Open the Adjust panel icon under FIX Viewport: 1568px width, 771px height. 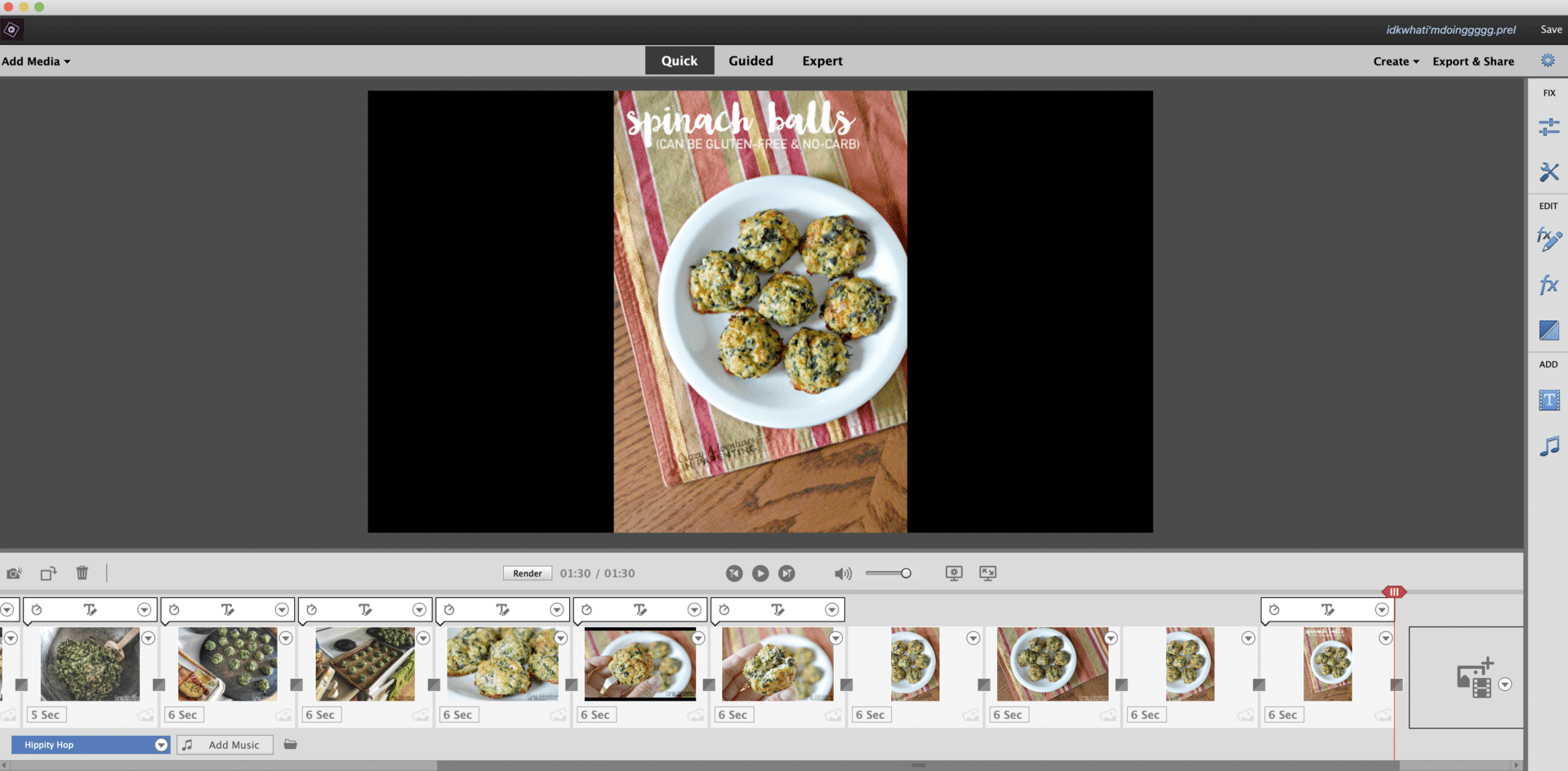[x=1548, y=127]
